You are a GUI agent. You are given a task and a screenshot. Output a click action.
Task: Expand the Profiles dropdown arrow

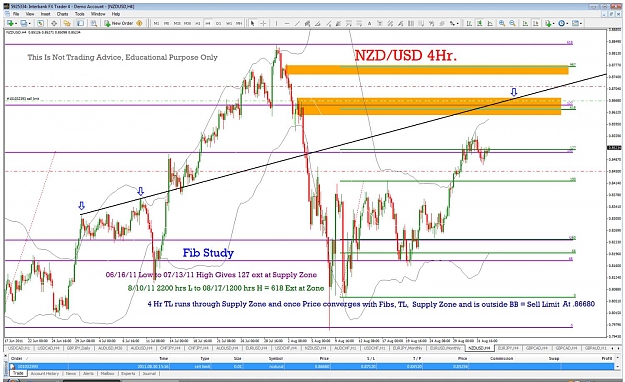[x=29, y=24]
